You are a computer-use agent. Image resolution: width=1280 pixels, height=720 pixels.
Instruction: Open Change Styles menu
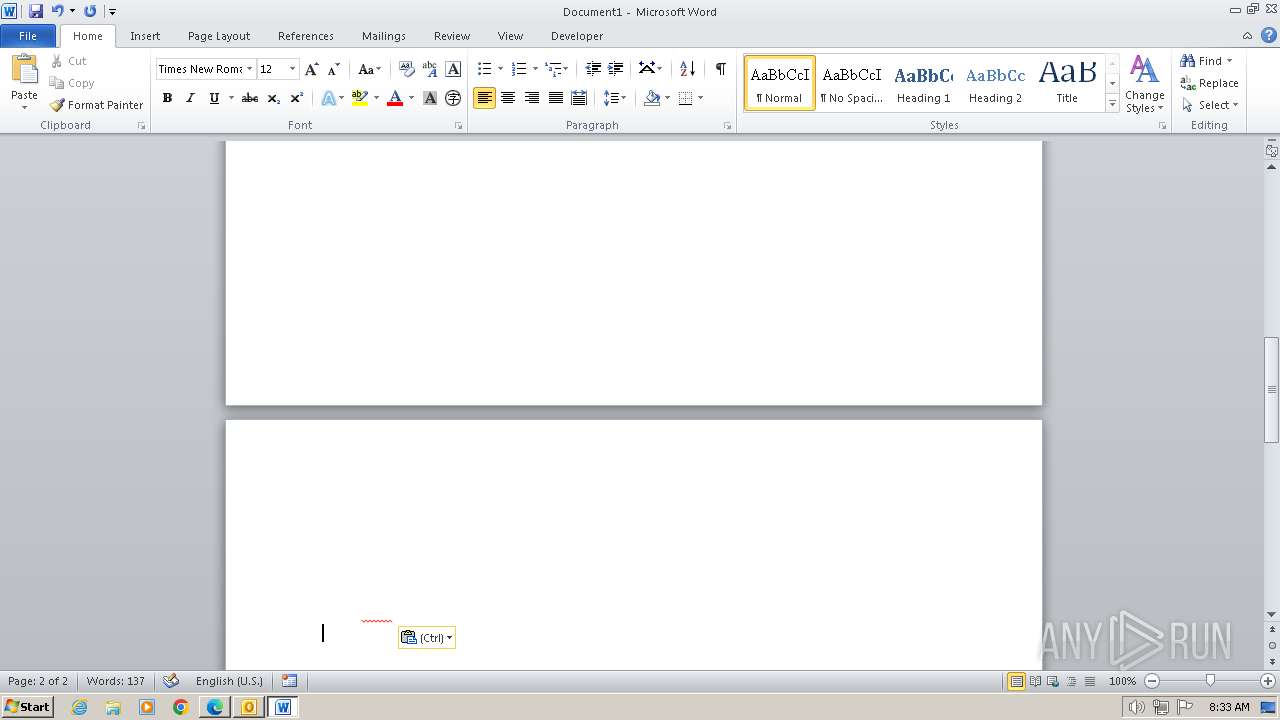[1144, 84]
